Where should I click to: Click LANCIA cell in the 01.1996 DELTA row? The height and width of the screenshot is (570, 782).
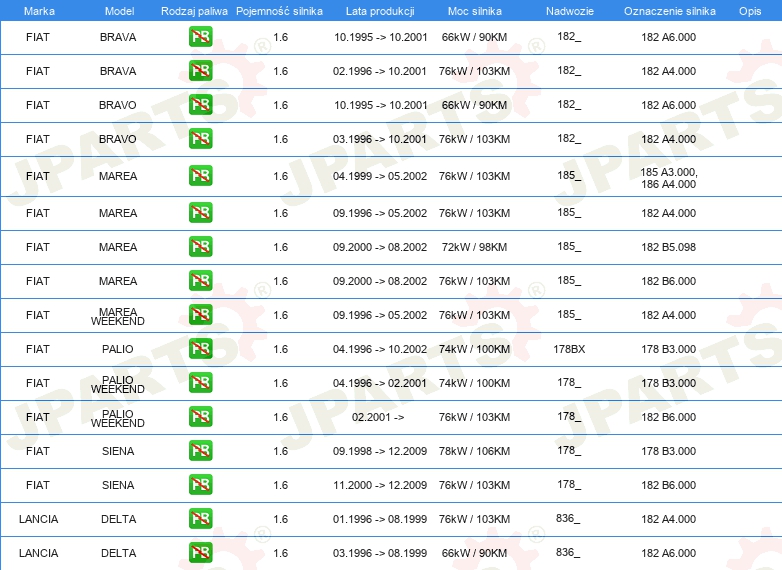coord(38,519)
